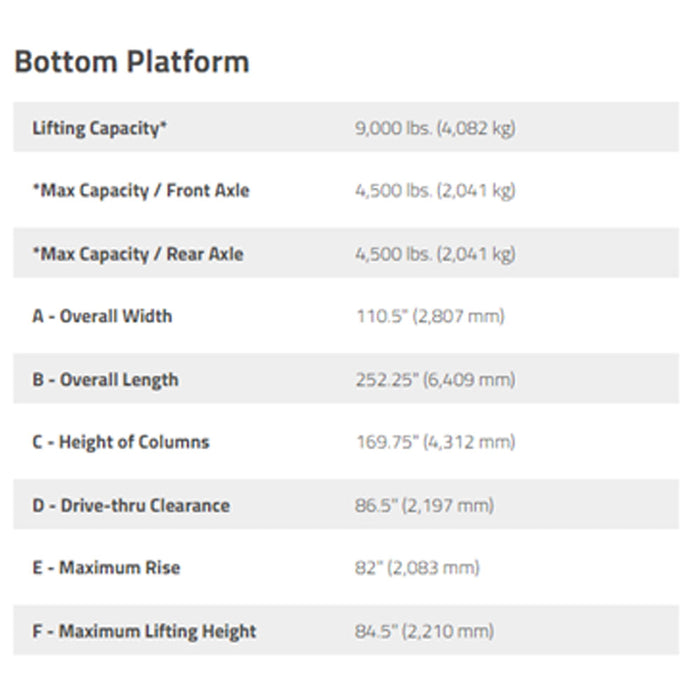700x700 pixels.
Task: Select the B - Overall Length label
Action: click(105, 380)
